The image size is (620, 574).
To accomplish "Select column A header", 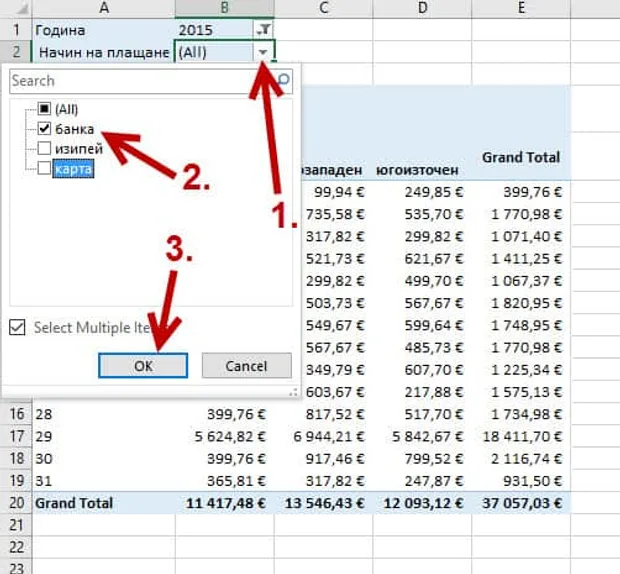I will click(x=104, y=8).
